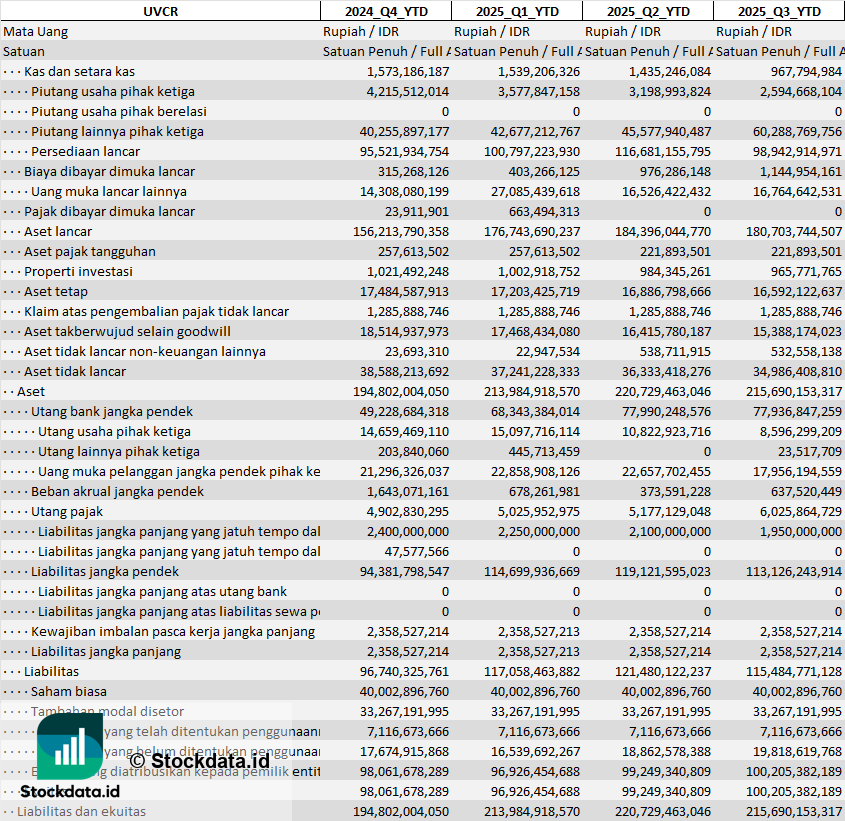The height and width of the screenshot is (821, 845).
Task: Select the Liabilitas dan ekuitas row label
Action: (81, 811)
